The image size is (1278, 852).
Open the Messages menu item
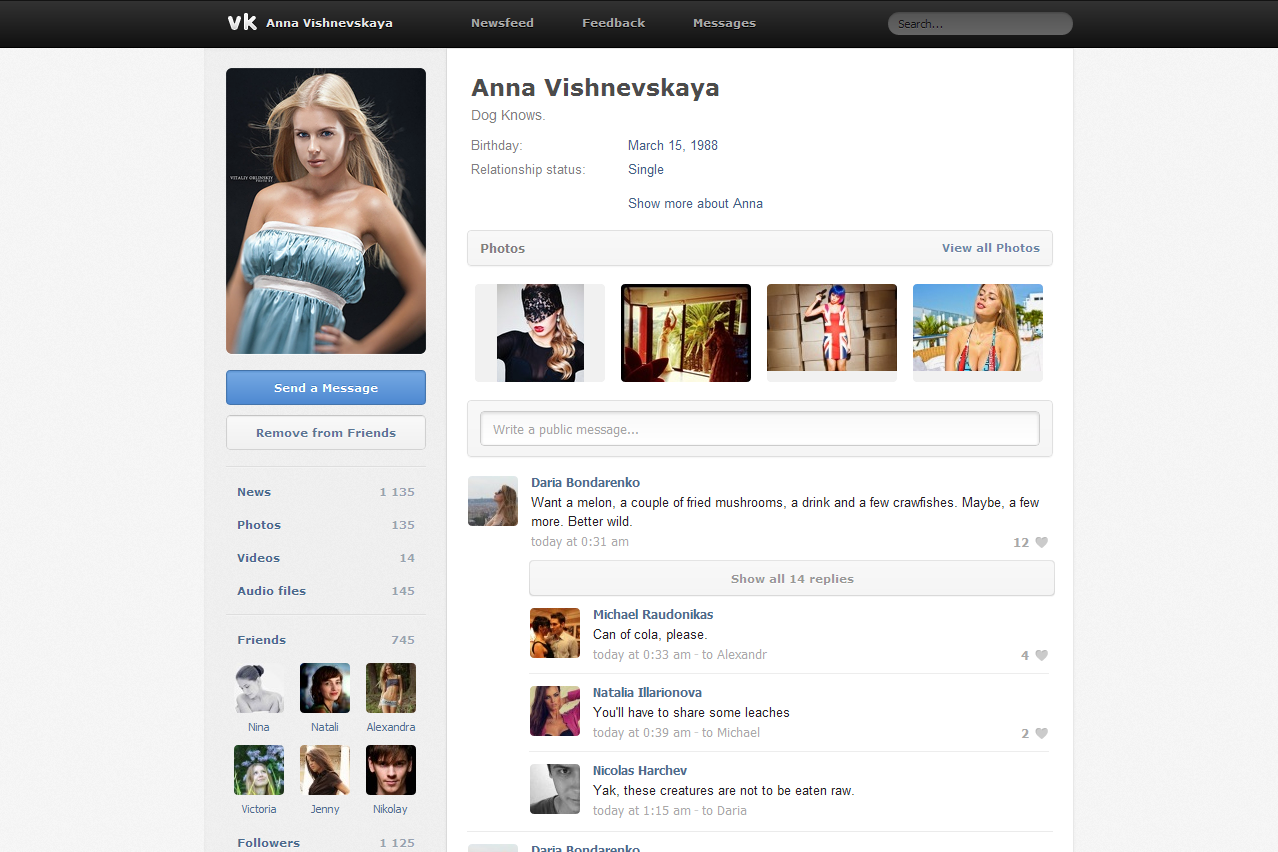pos(724,23)
